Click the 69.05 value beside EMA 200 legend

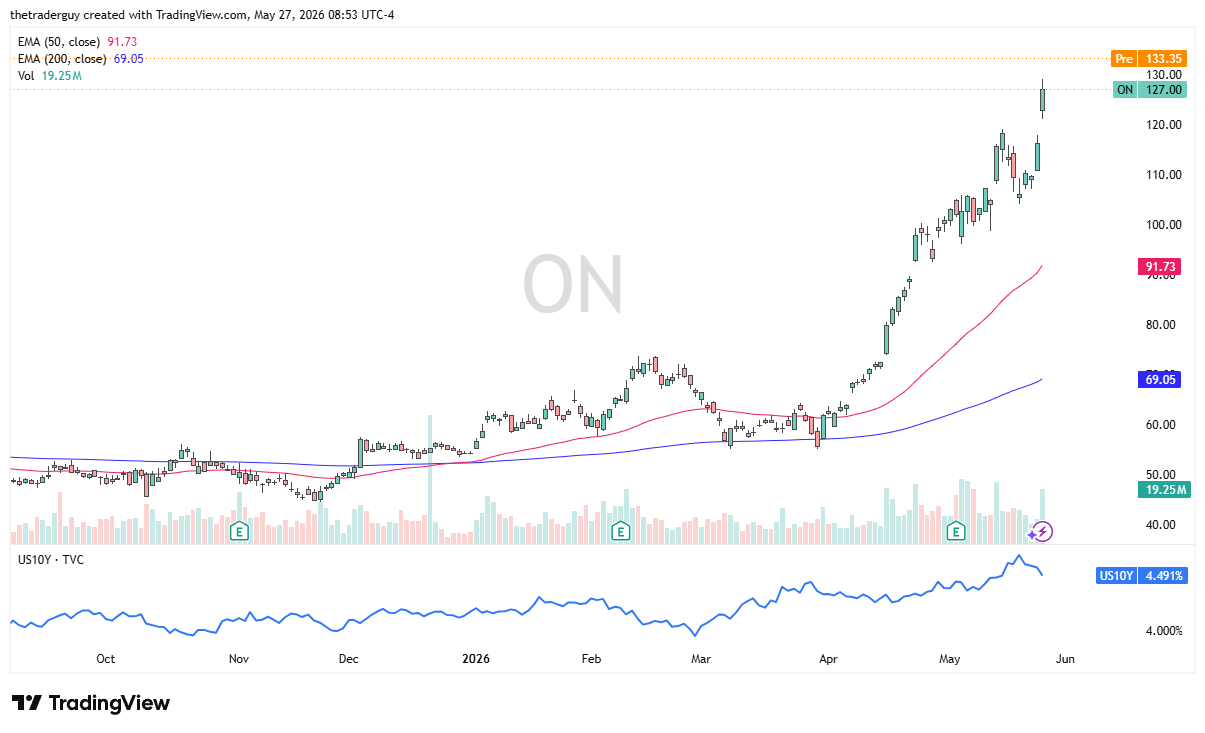[x=129, y=59]
